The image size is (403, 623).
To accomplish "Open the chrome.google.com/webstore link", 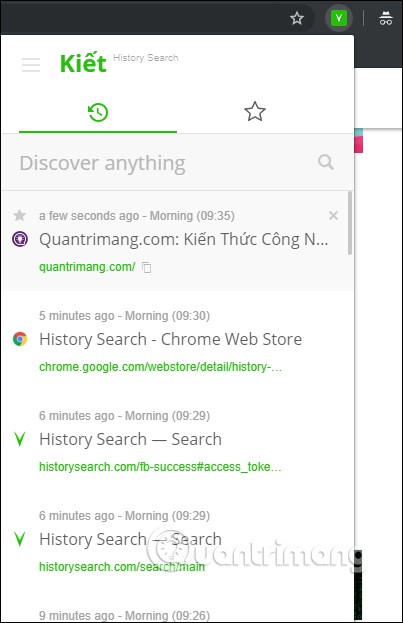I will pyautogui.click(x=161, y=367).
